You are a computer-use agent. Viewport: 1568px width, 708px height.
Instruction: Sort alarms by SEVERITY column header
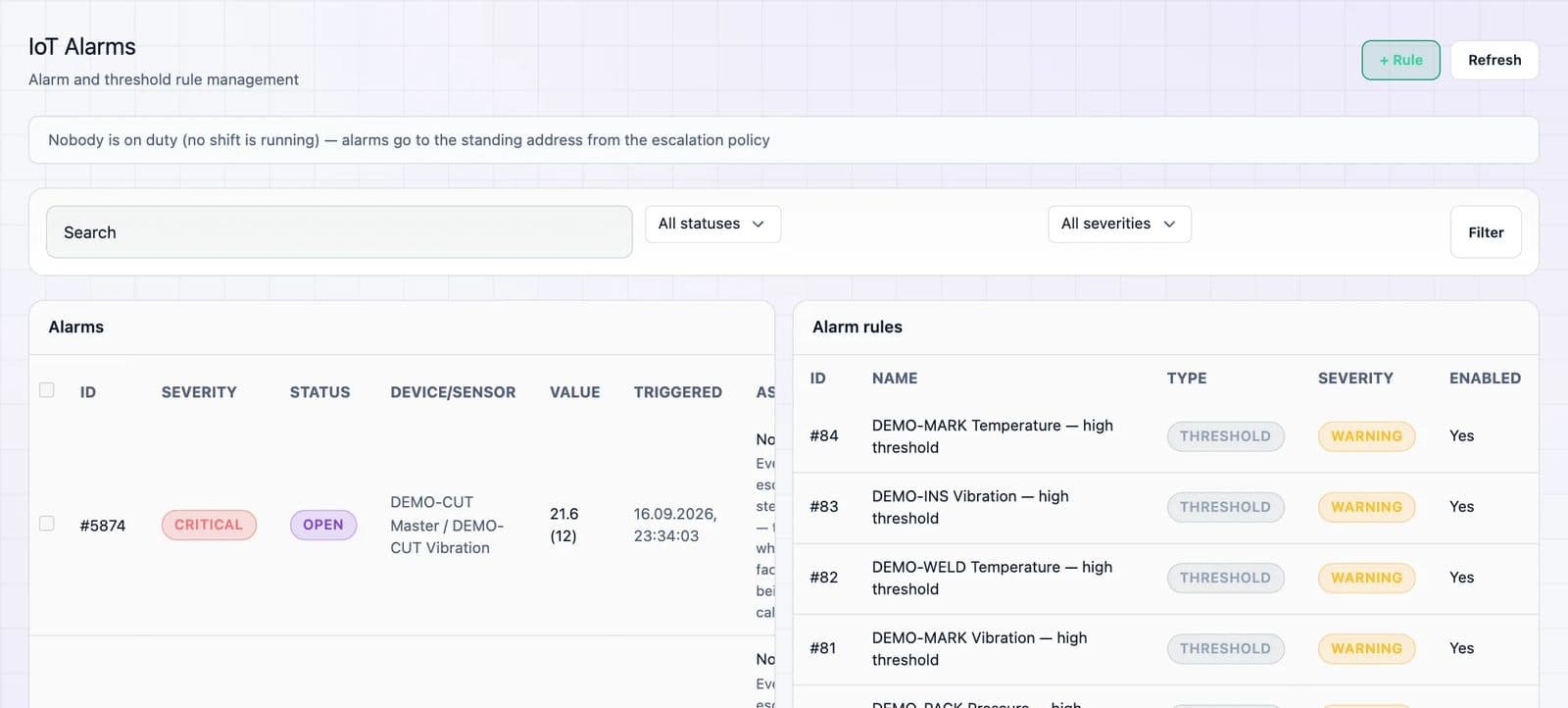click(199, 392)
